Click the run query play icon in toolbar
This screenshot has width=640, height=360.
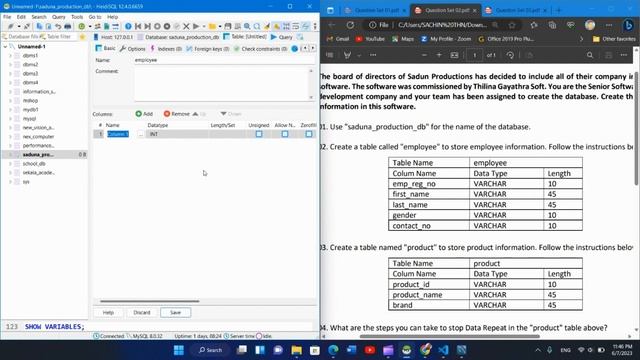coord(196,26)
